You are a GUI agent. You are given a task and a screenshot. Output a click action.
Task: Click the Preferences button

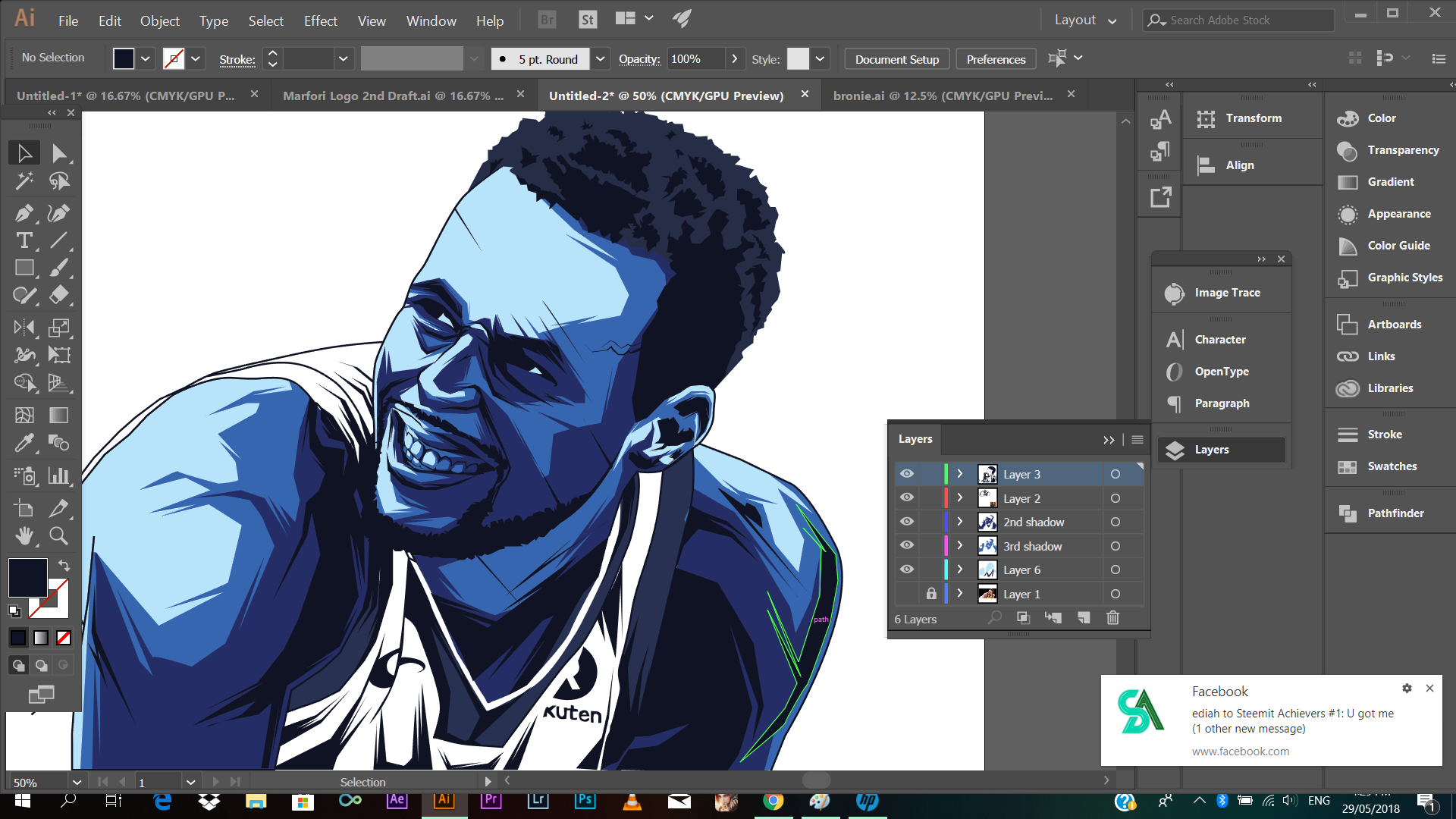pyautogui.click(x=996, y=59)
